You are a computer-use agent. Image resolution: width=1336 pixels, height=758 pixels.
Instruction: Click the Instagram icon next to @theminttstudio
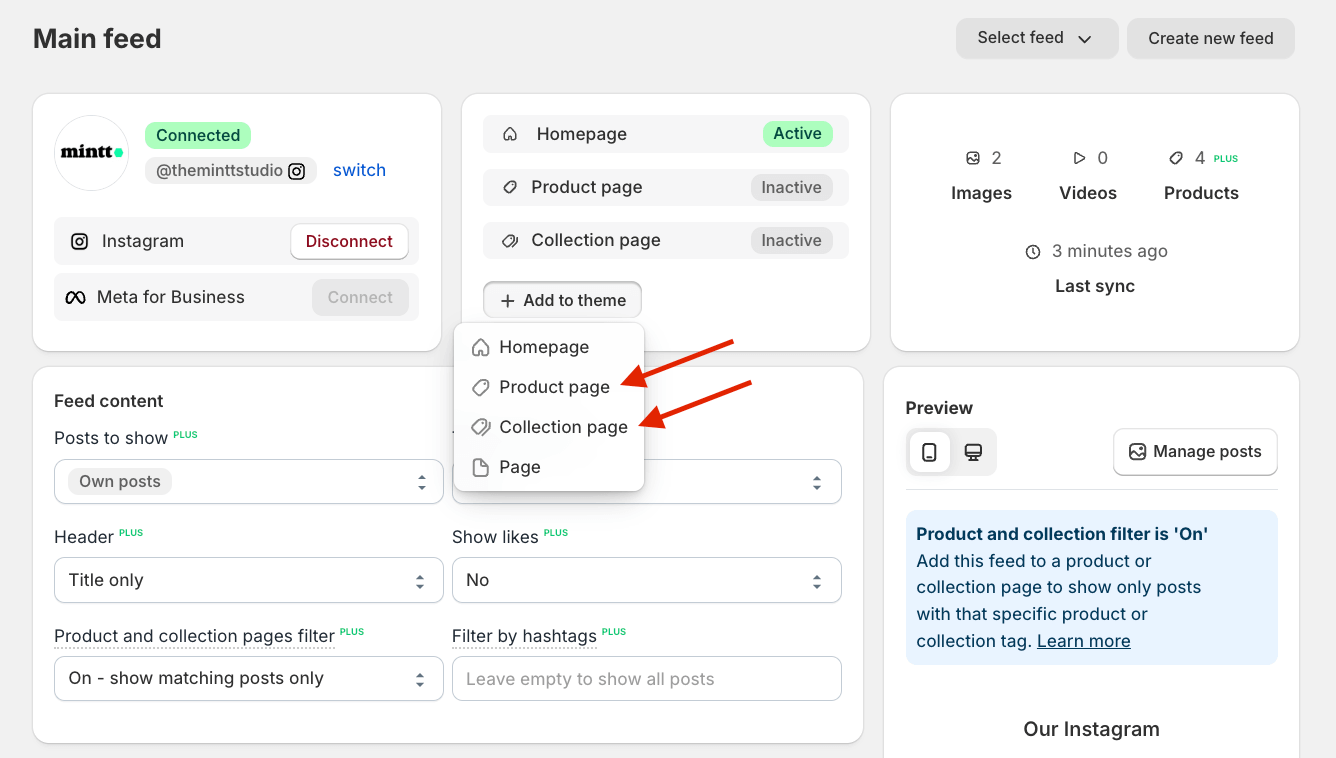coord(297,171)
